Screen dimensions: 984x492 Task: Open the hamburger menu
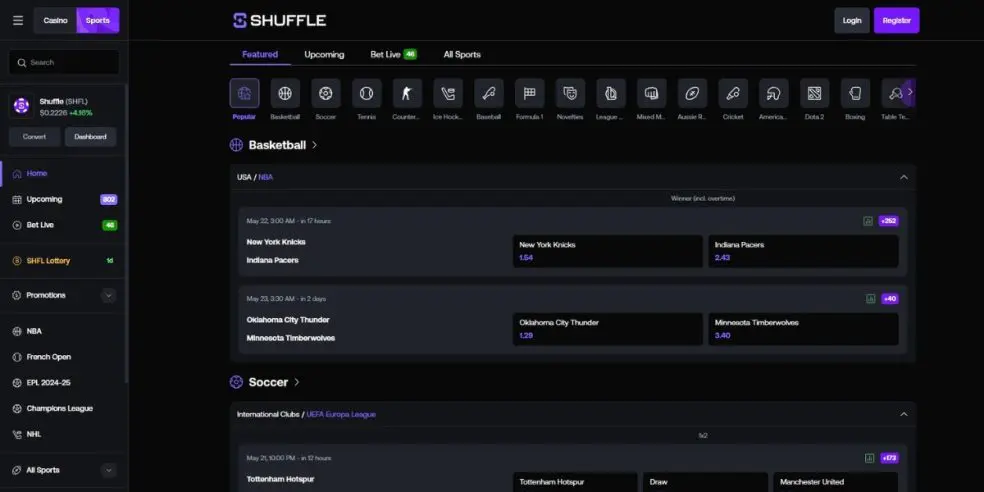pos(18,21)
